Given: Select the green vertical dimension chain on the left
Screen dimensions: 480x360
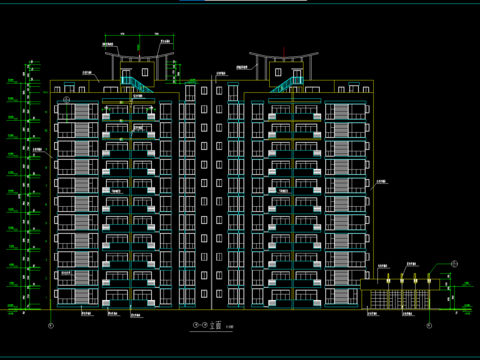Looking at the screenshot, I should coord(25,185).
